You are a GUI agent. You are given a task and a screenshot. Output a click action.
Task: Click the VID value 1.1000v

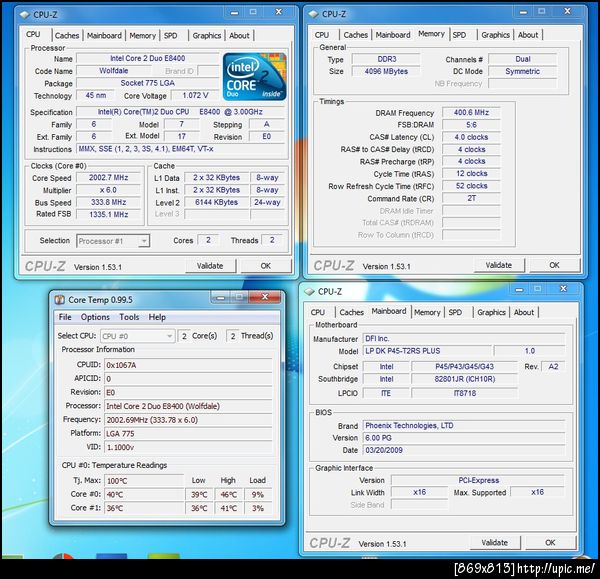[x=188, y=447]
